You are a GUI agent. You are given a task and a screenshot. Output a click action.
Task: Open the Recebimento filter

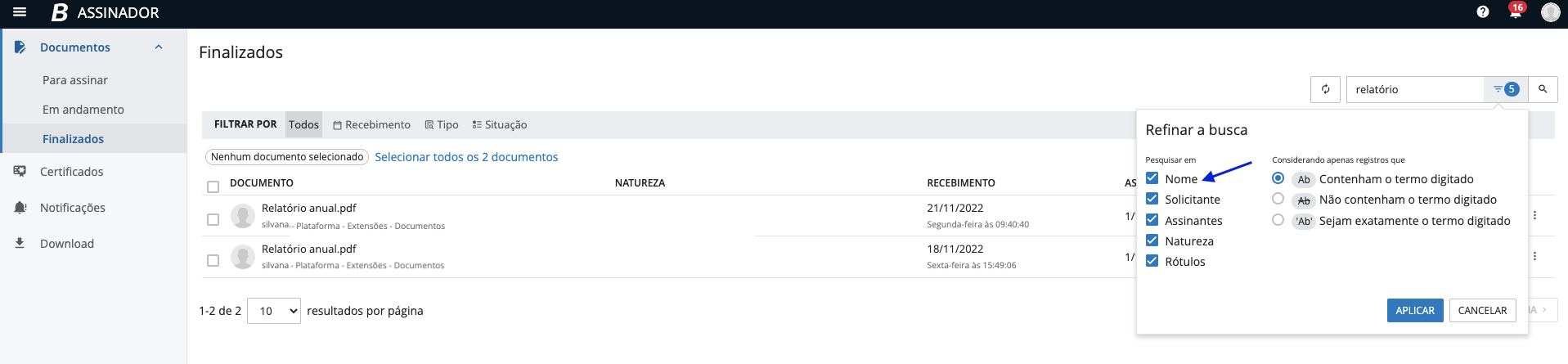[371, 124]
